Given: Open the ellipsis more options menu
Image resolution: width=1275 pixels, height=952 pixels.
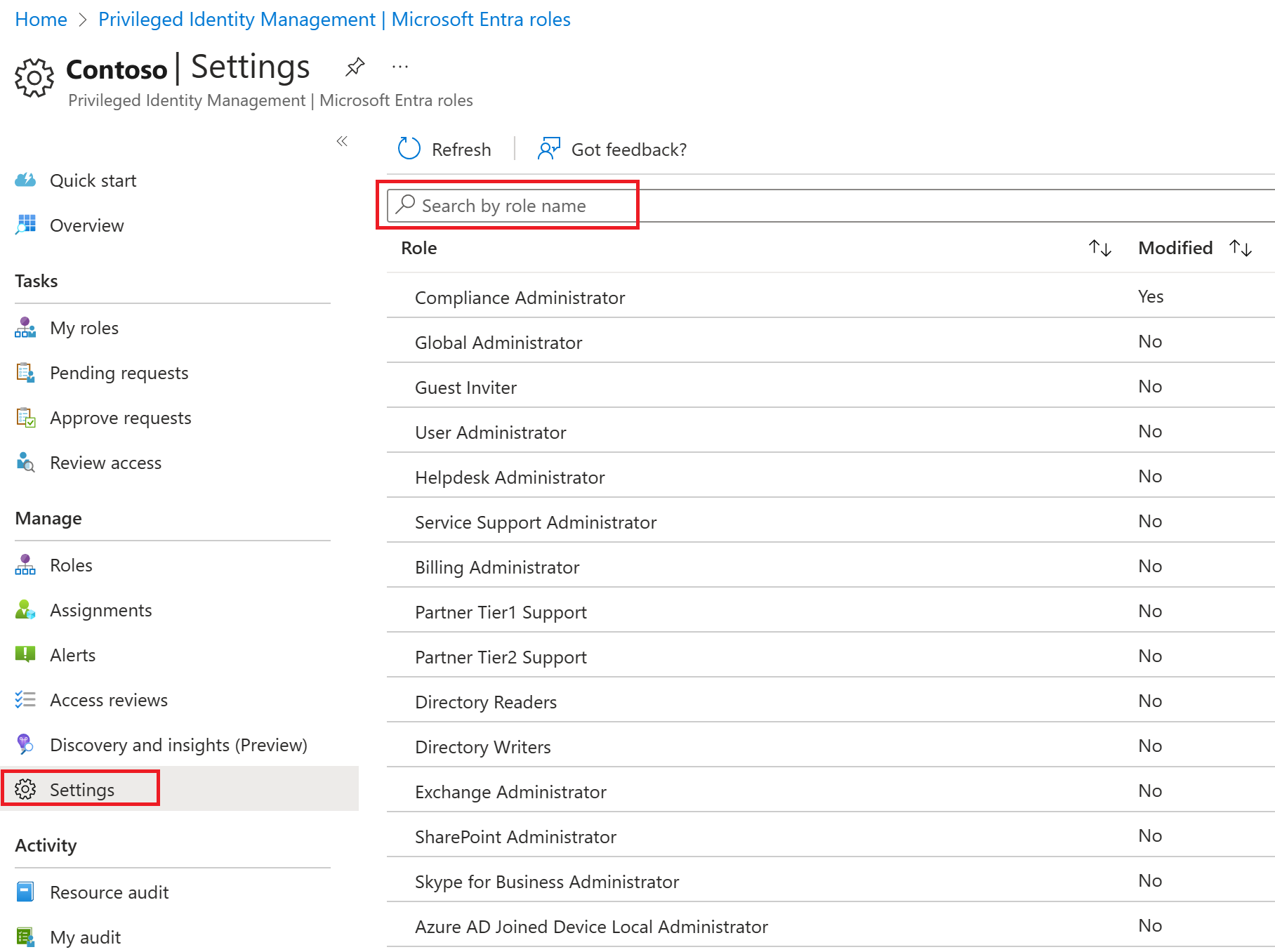Looking at the screenshot, I should pyautogui.click(x=399, y=66).
